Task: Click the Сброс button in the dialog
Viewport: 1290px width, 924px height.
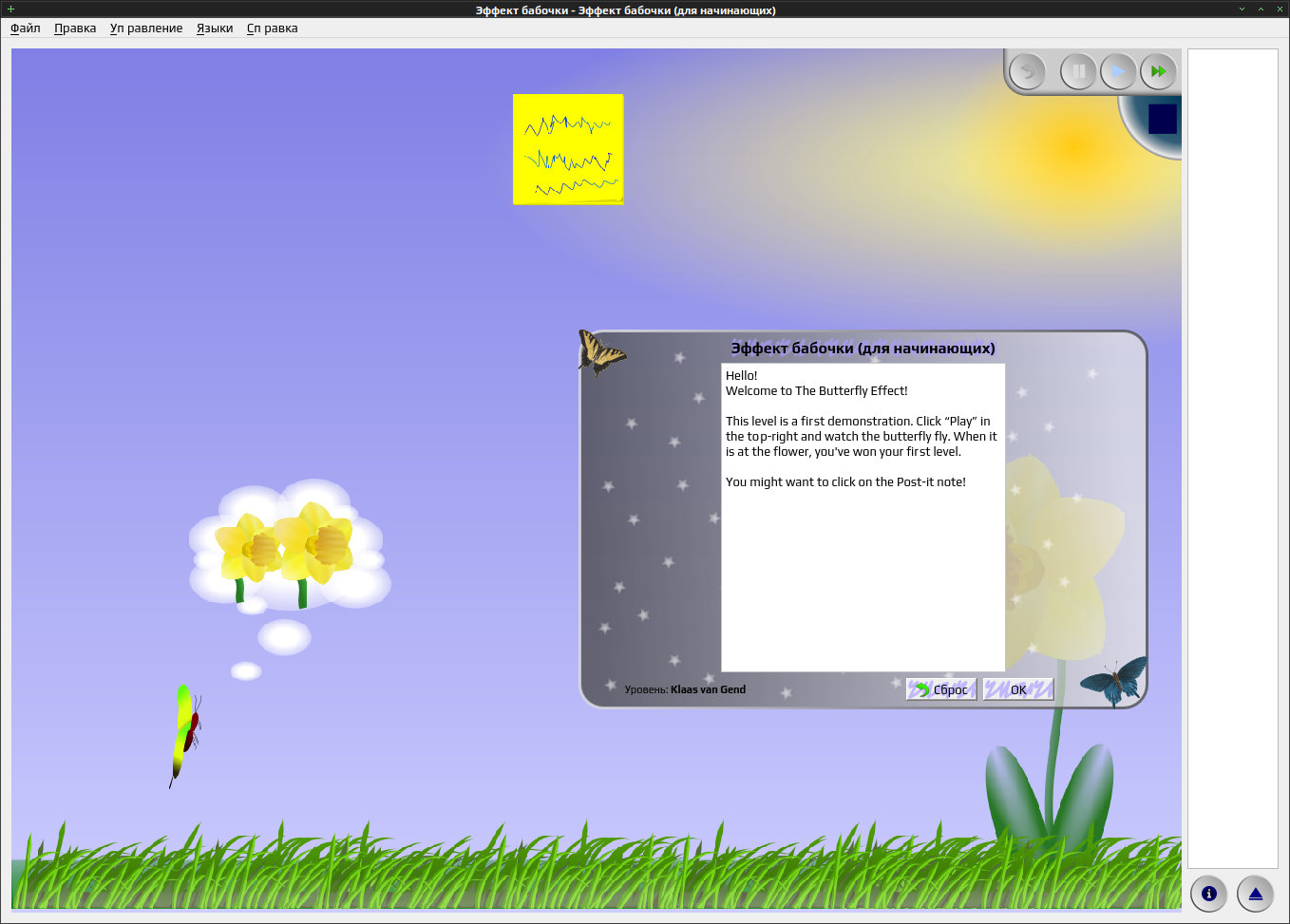Action: click(x=941, y=689)
